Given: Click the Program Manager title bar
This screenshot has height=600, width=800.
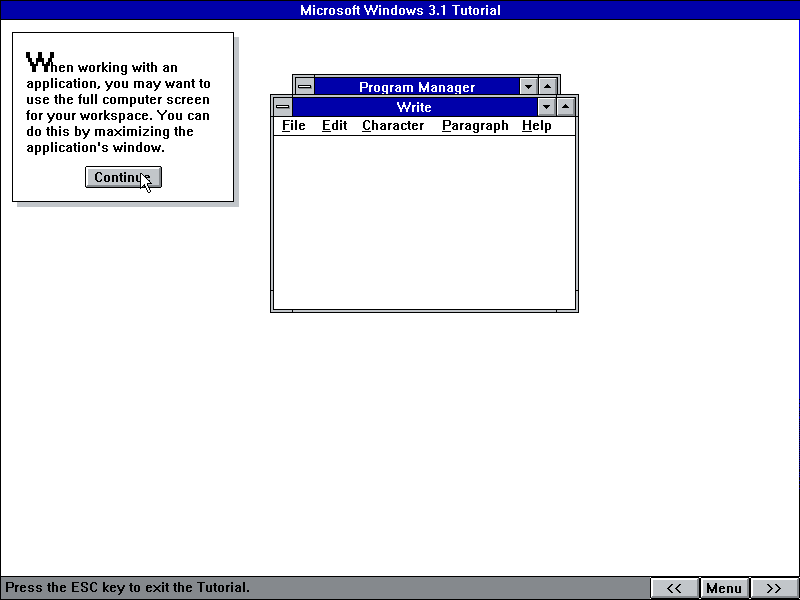Looking at the screenshot, I should pyautogui.click(x=417, y=87).
